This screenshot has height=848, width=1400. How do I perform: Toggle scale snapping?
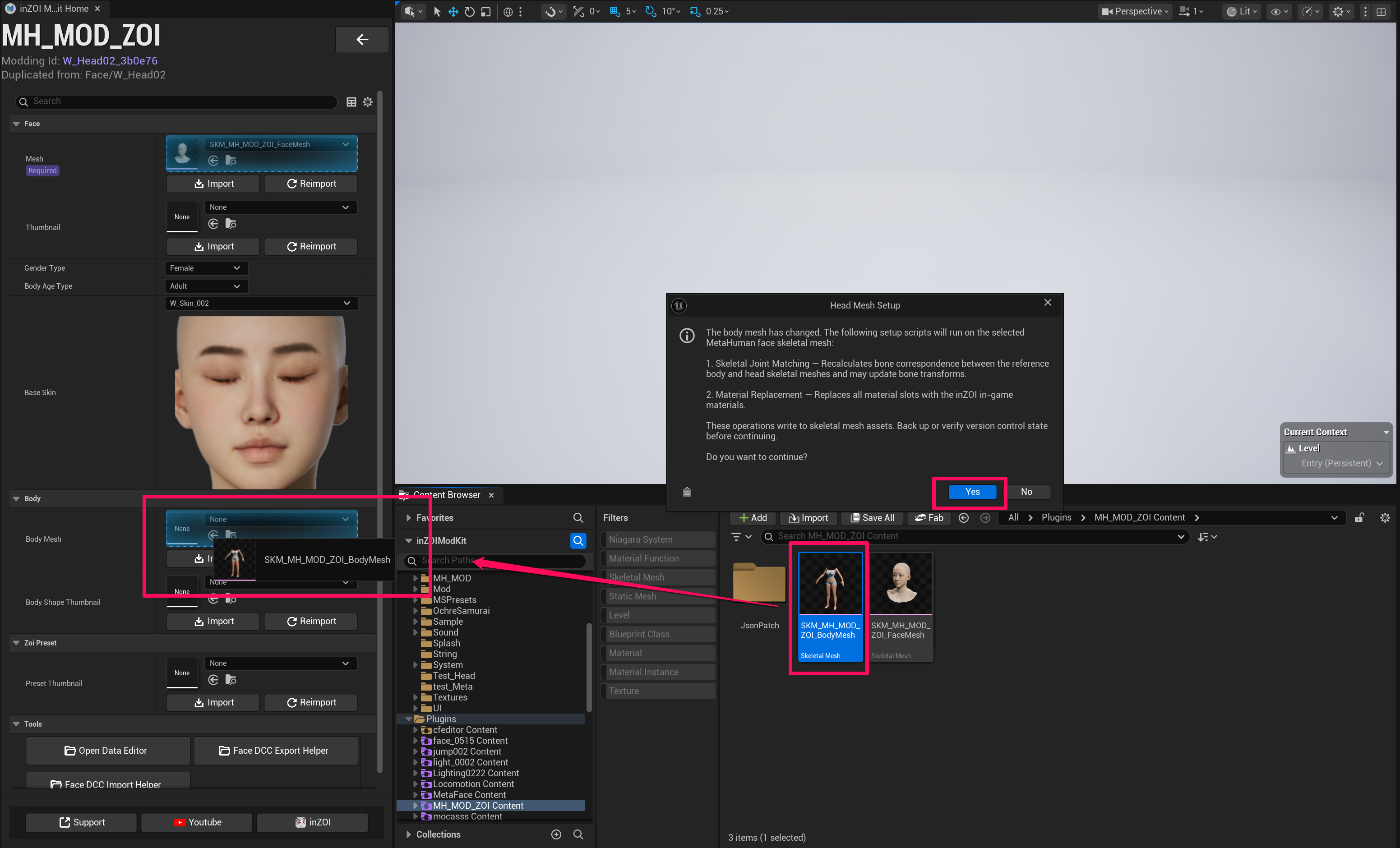pos(695,11)
